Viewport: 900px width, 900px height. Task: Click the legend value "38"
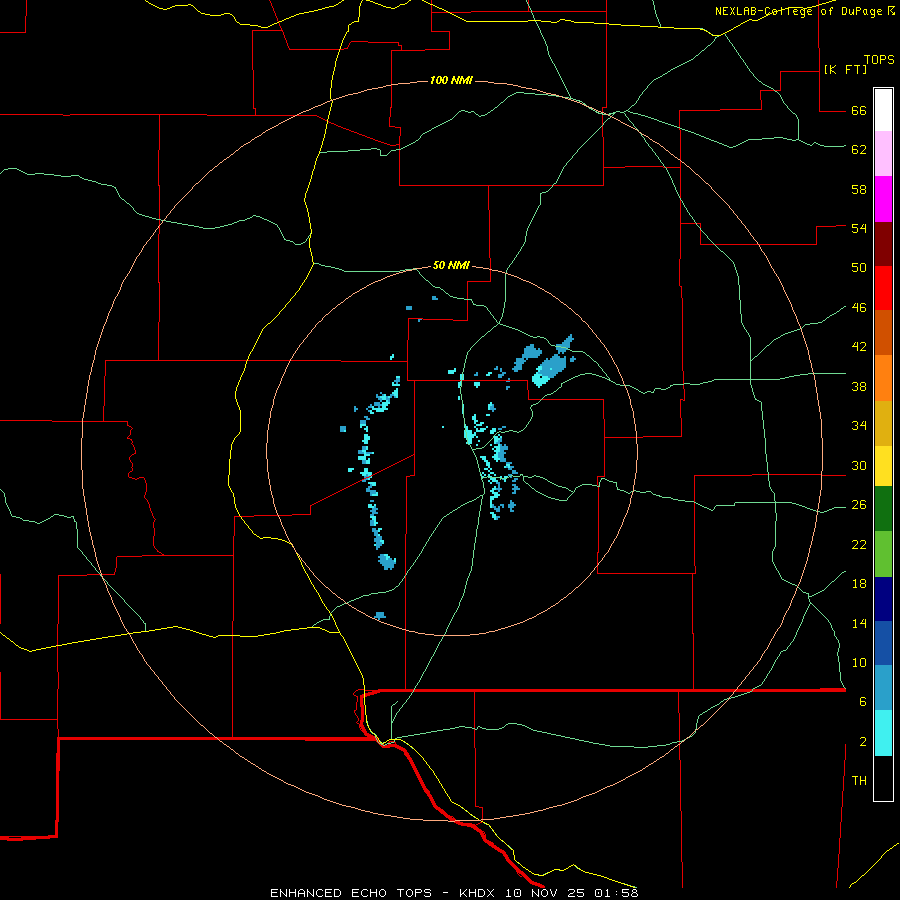coord(859,386)
